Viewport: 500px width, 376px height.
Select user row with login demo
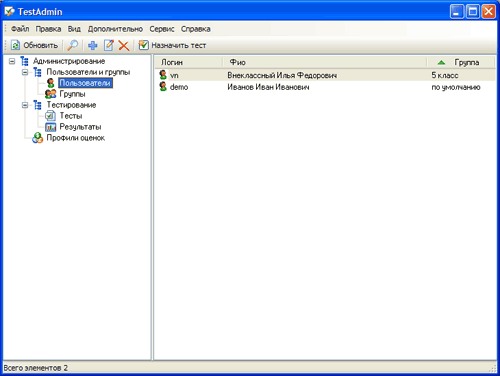[x=325, y=87]
